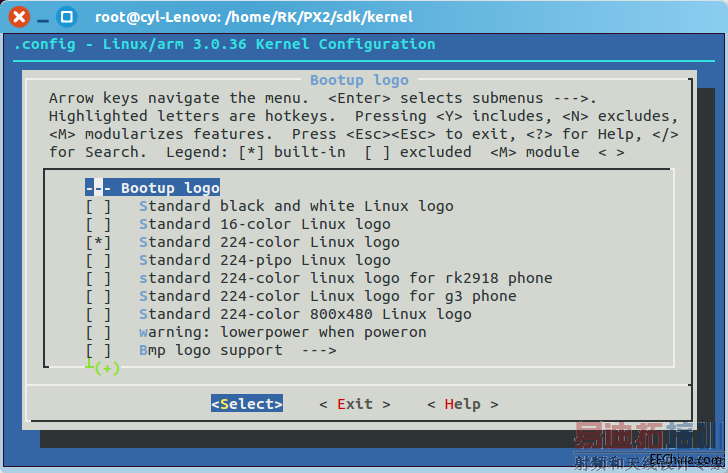Enable lowerpower when poweron warning checkbox
Screen dimensions: 728x473
[x=98, y=332]
